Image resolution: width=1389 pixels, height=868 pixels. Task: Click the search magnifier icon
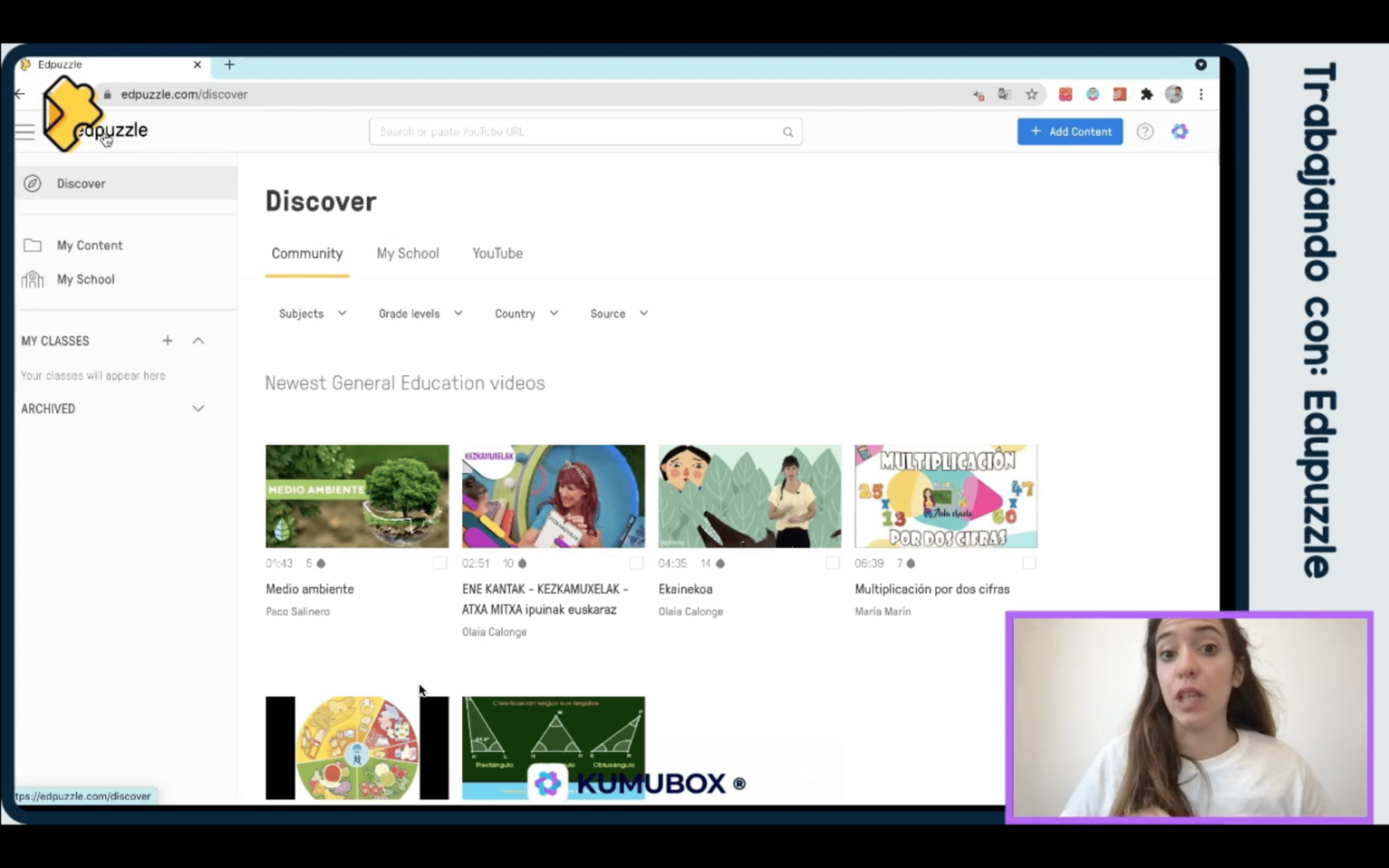(788, 132)
